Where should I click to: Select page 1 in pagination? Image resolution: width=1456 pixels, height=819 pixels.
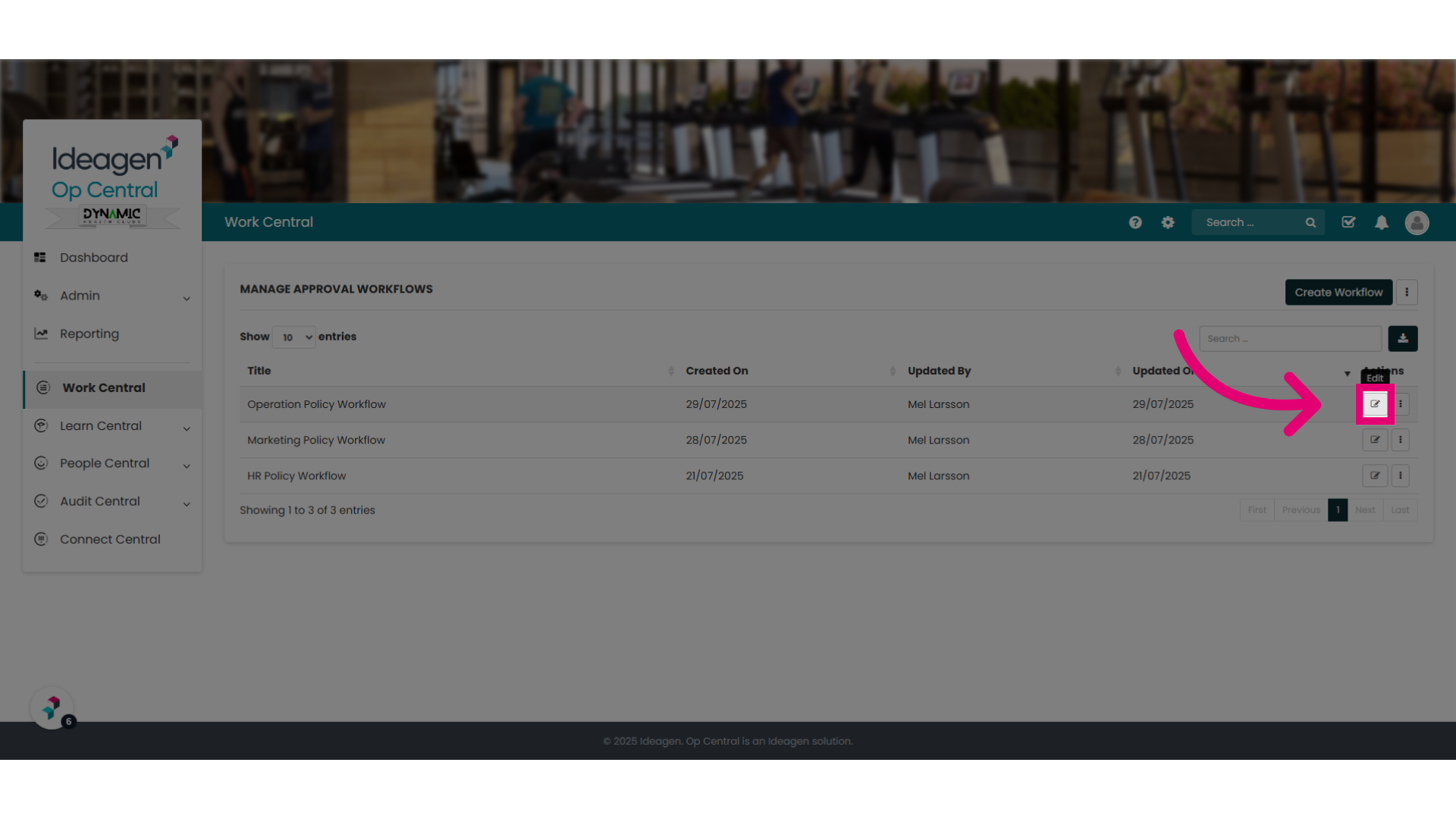click(x=1338, y=510)
